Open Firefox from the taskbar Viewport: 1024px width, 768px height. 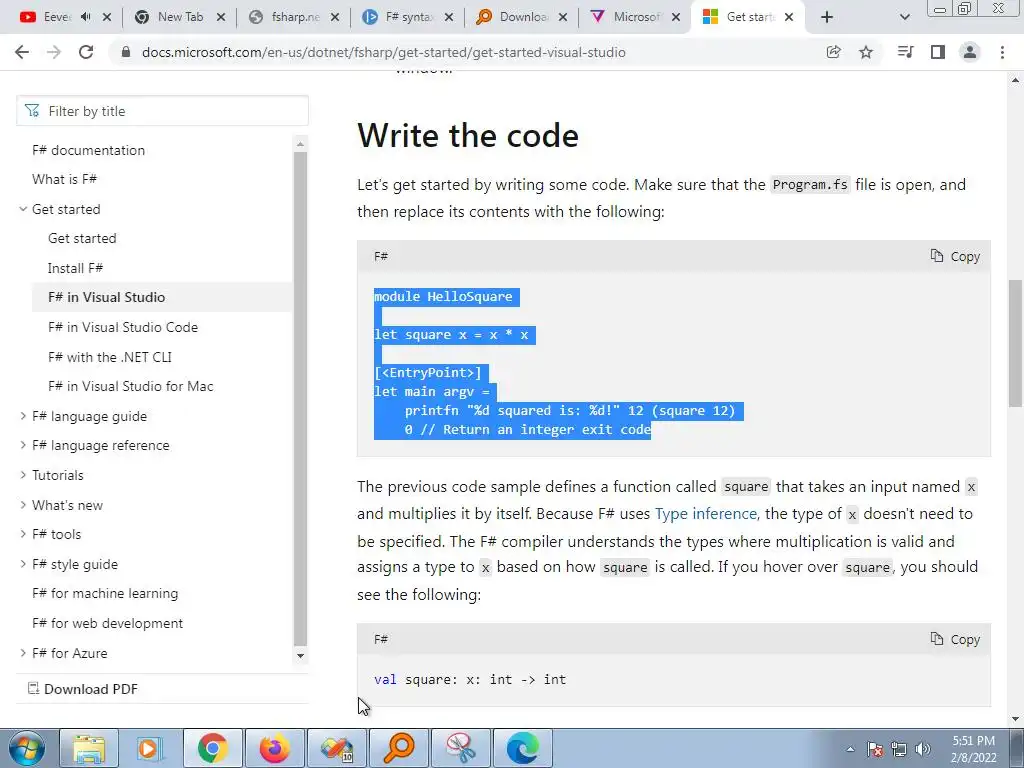[x=274, y=748]
